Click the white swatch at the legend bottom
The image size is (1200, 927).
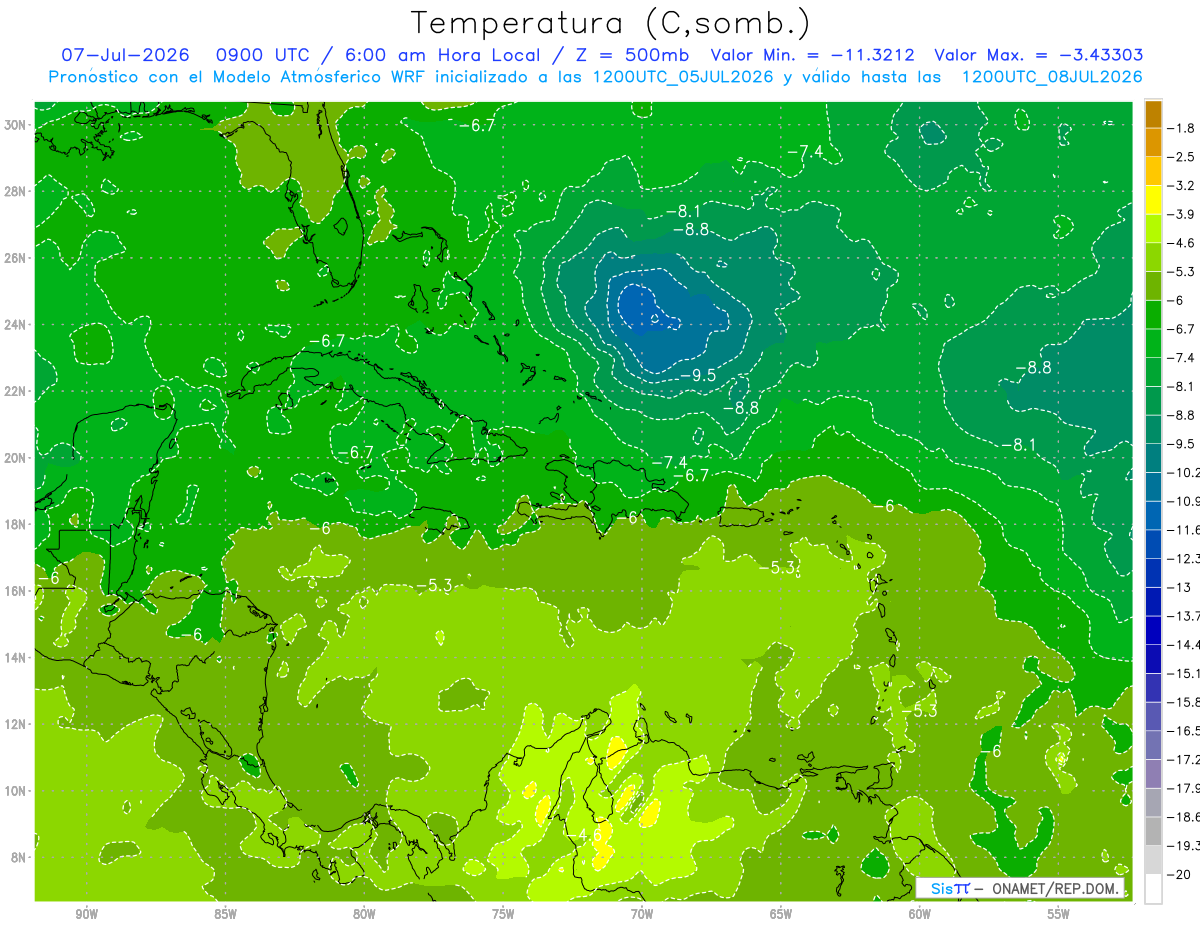click(1153, 888)
